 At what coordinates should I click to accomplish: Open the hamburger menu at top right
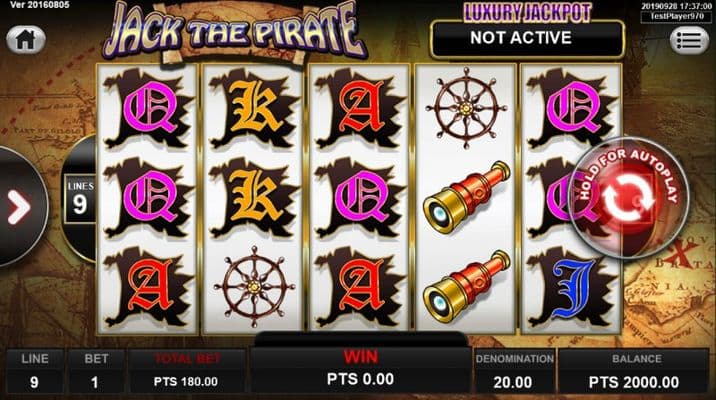click(x=689, y=40)
